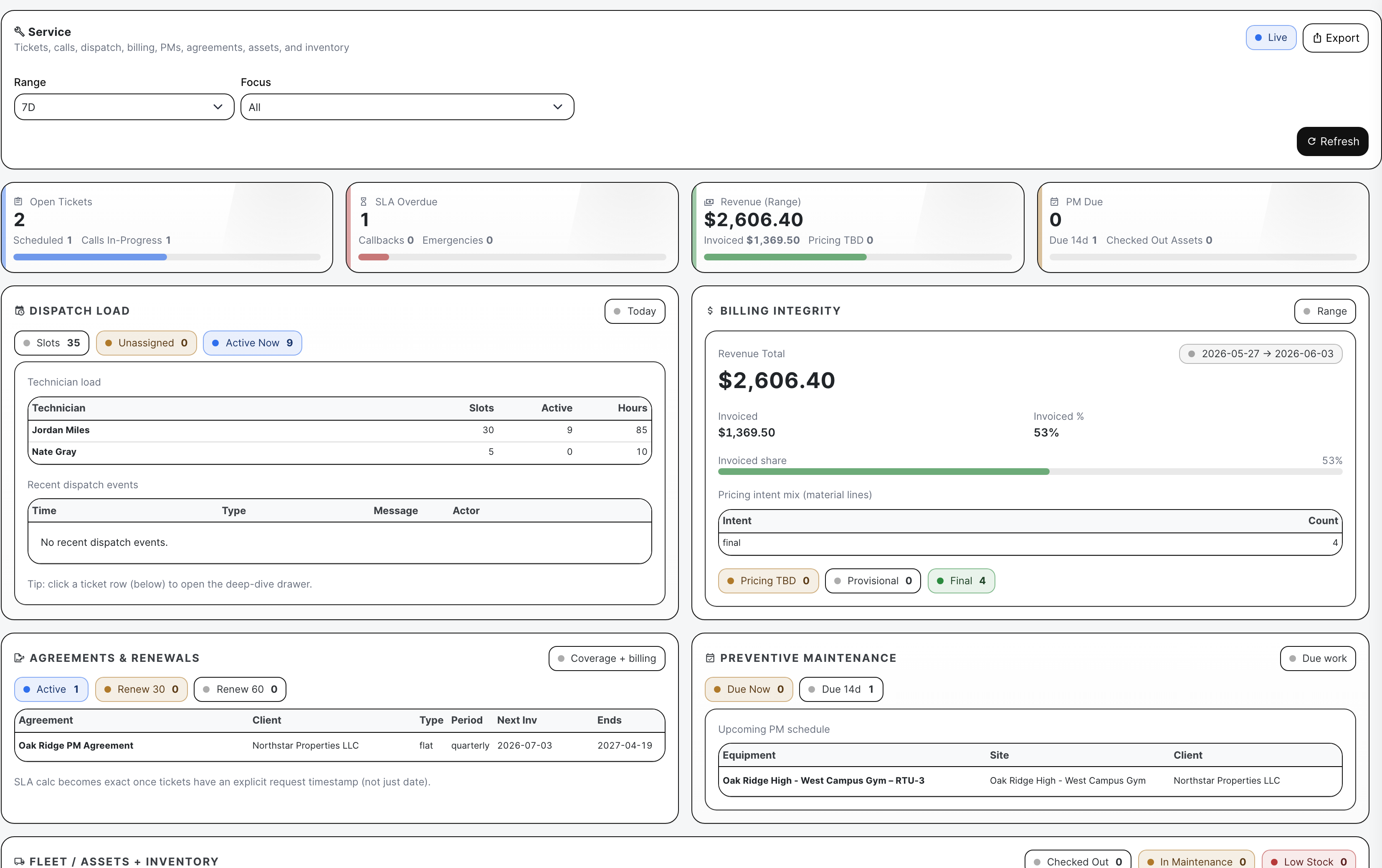This screenshot has width=1382, height=868.
Task: Click the Unassigned 0 chip
Action: pos(147,343)
